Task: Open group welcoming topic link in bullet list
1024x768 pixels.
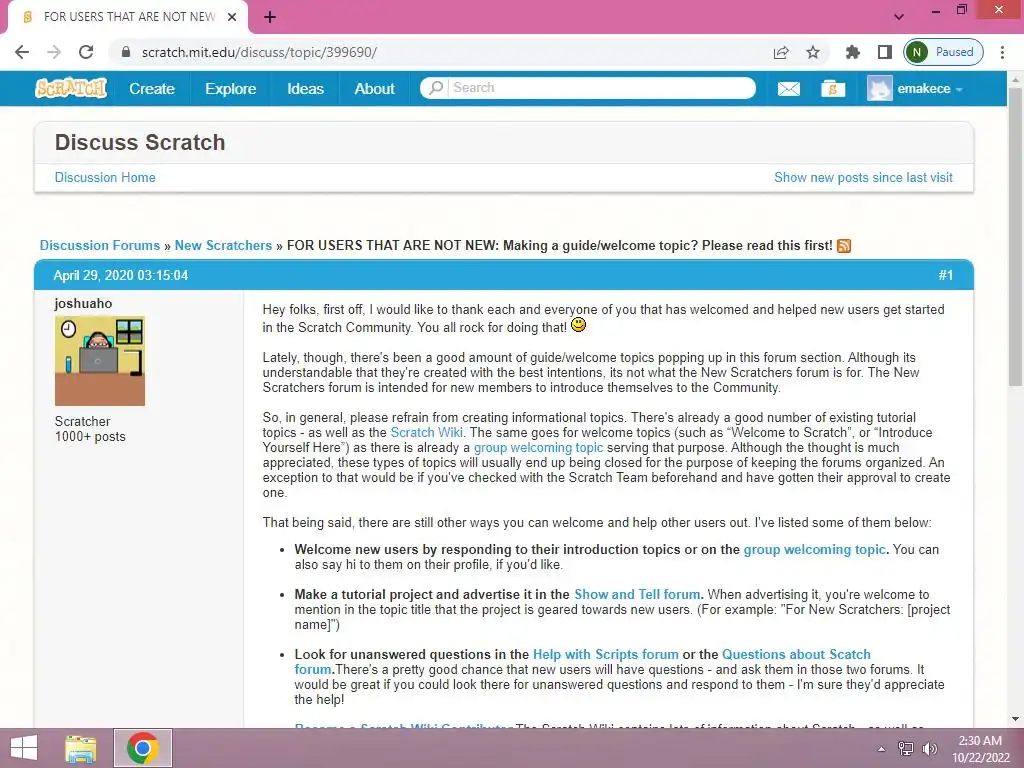Action: [x=814, y=550]
